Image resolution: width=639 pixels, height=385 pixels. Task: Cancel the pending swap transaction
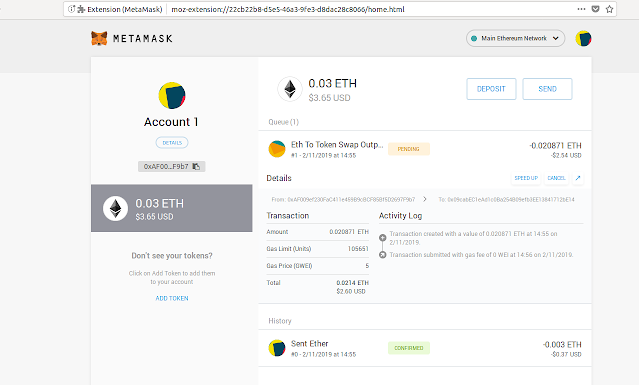556,178
